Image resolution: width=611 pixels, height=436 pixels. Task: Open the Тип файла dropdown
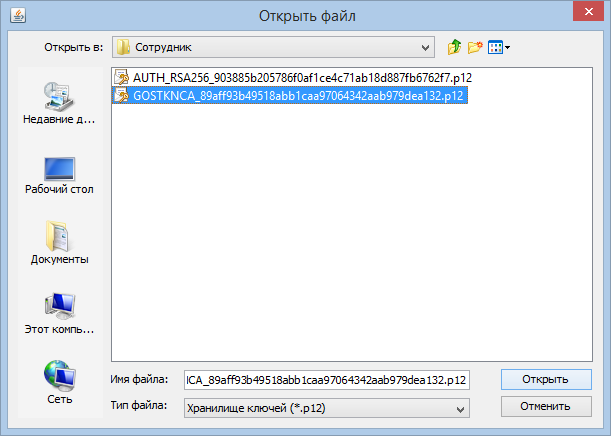click(461, 407)
